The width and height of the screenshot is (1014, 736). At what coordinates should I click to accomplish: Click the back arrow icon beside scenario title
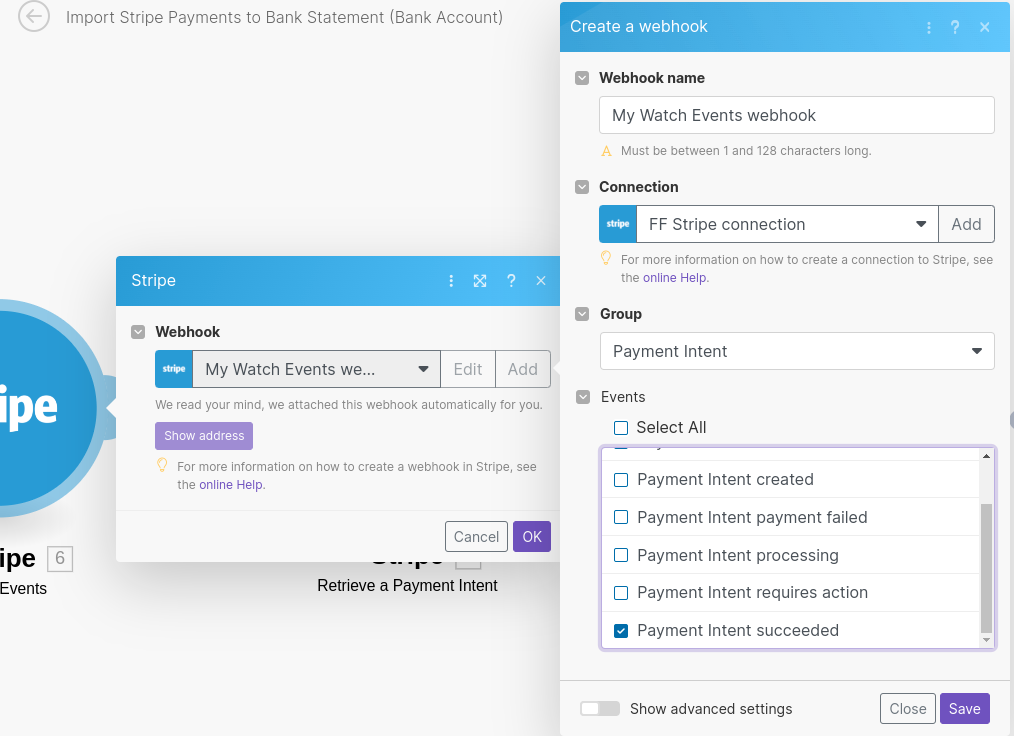(34, 17)
